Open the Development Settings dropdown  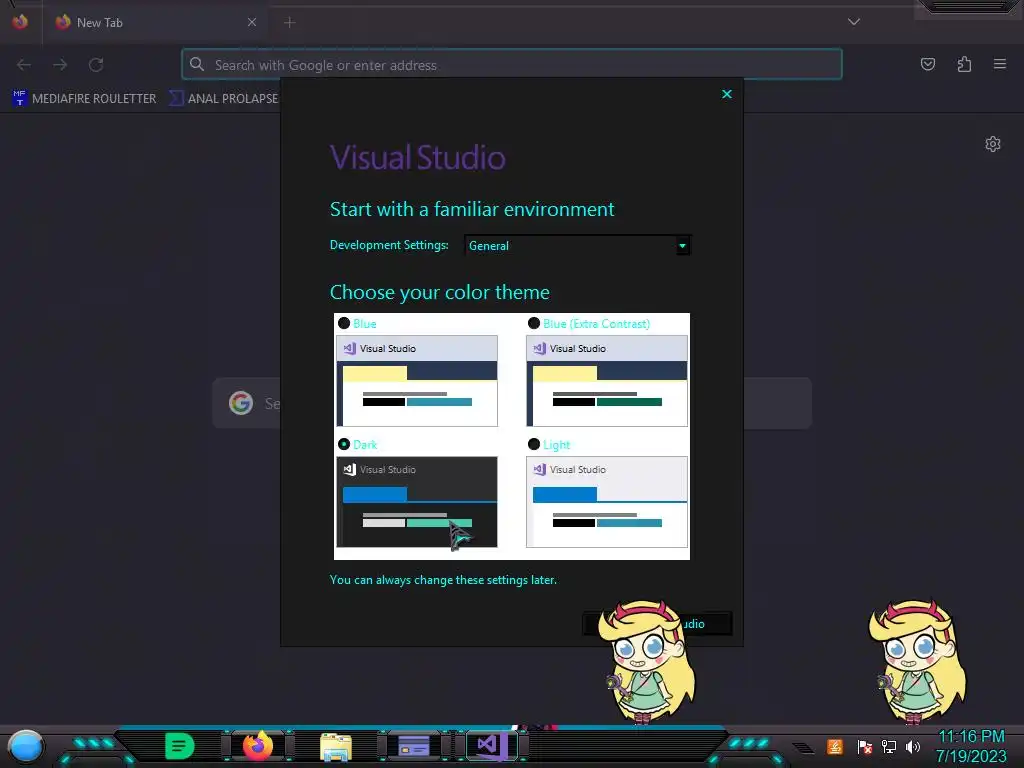[577, 246]
